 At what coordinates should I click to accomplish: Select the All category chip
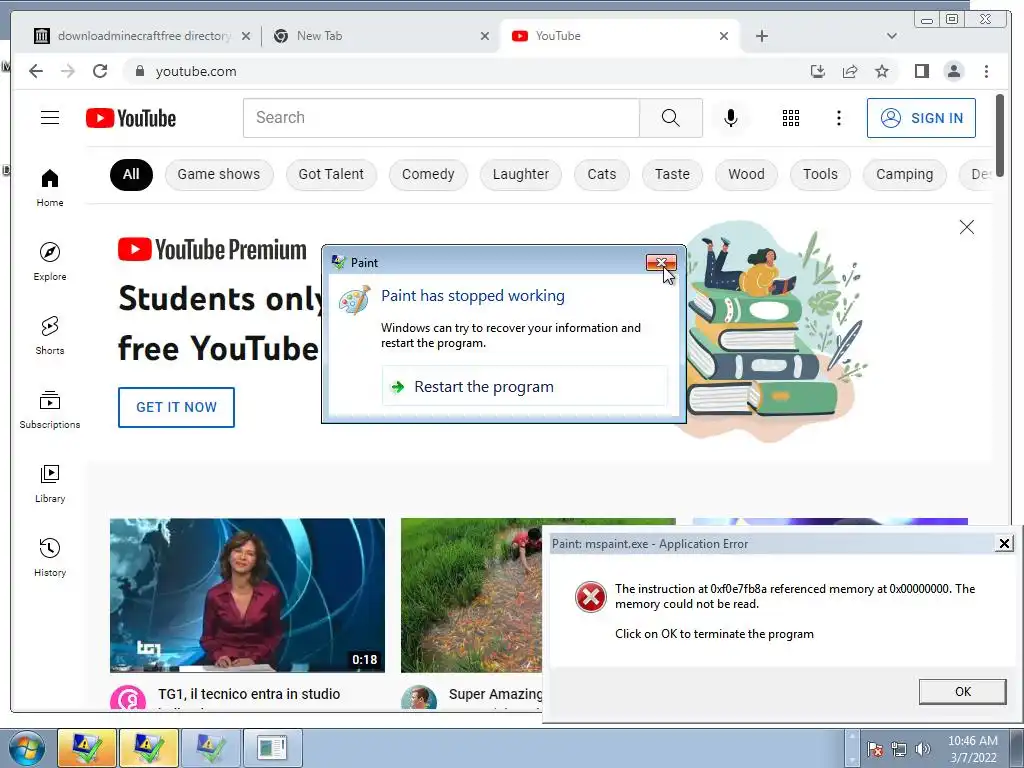[131, 174]
